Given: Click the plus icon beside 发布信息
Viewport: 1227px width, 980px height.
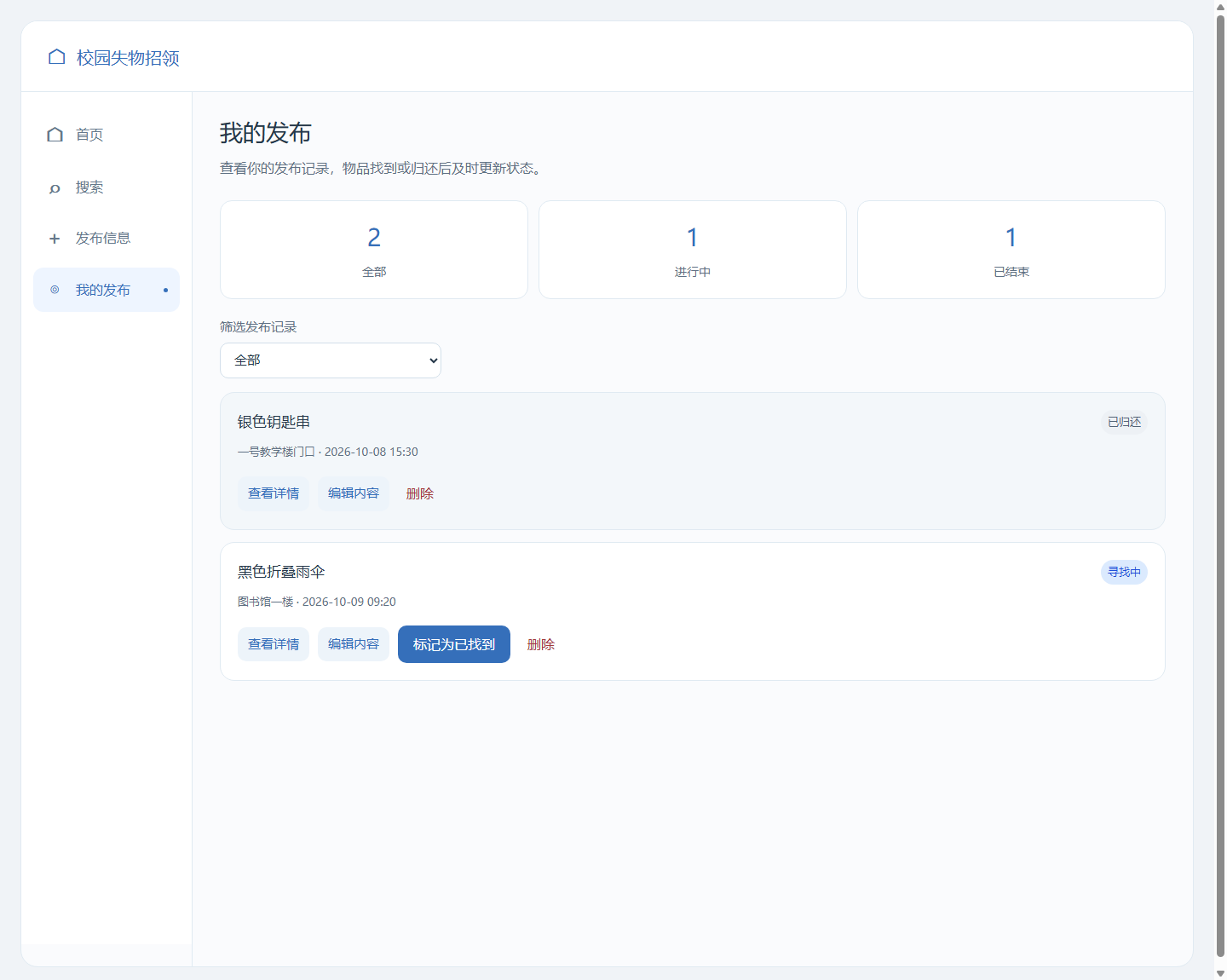Looking at the screenshot, I should pos(55,239).
